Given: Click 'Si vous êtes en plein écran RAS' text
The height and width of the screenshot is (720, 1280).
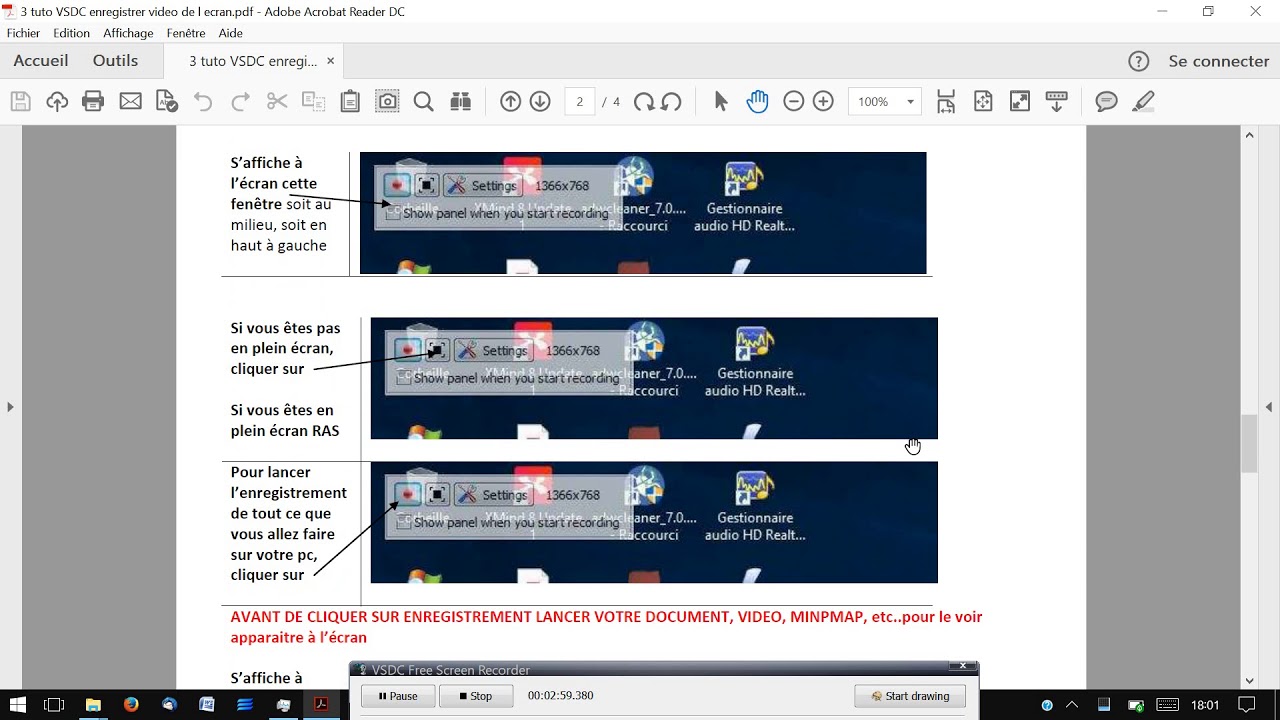Looking at the screenshot, I should 285,421.
